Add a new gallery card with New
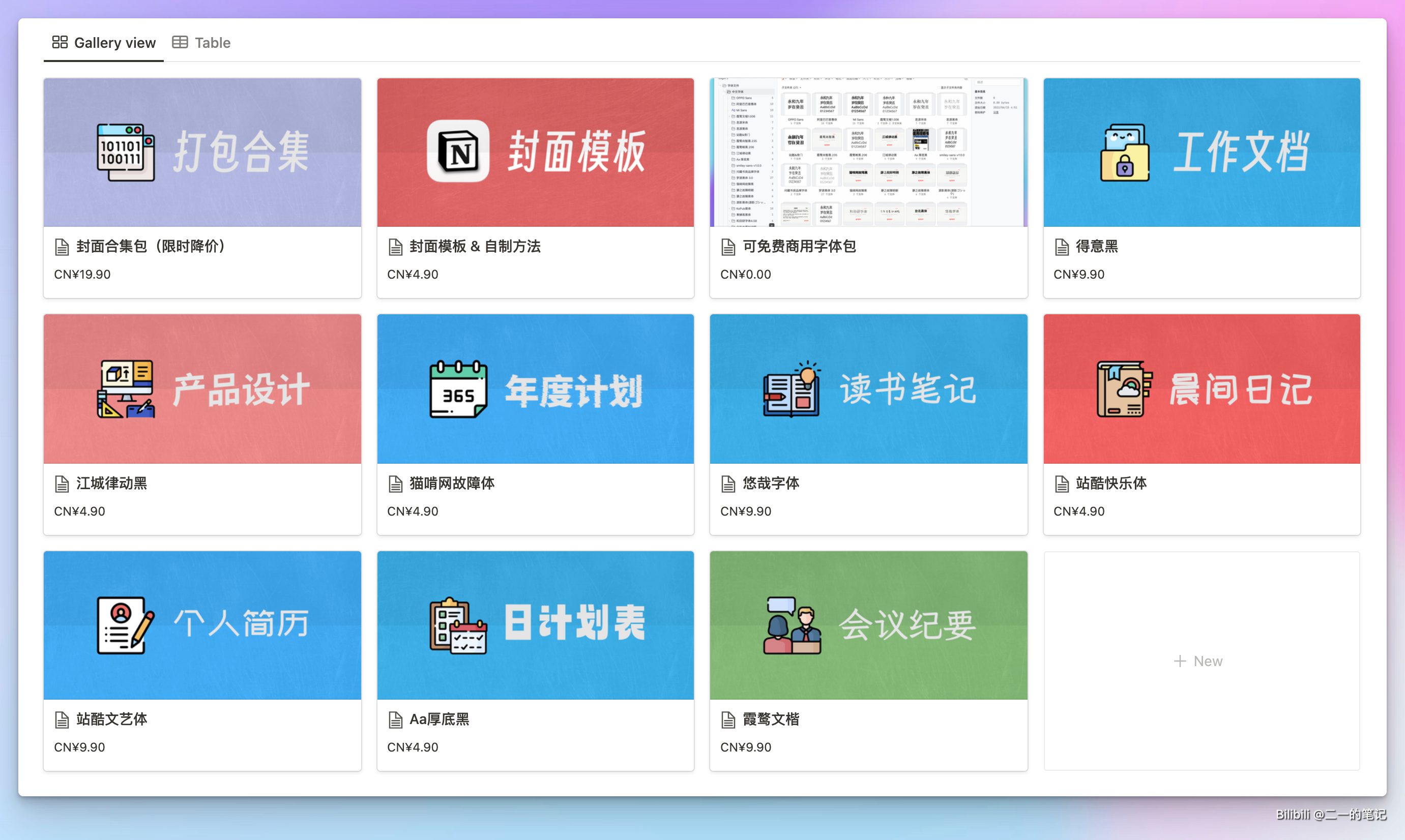Viewport: 1405px width, 840px height. coord(1201,661)
